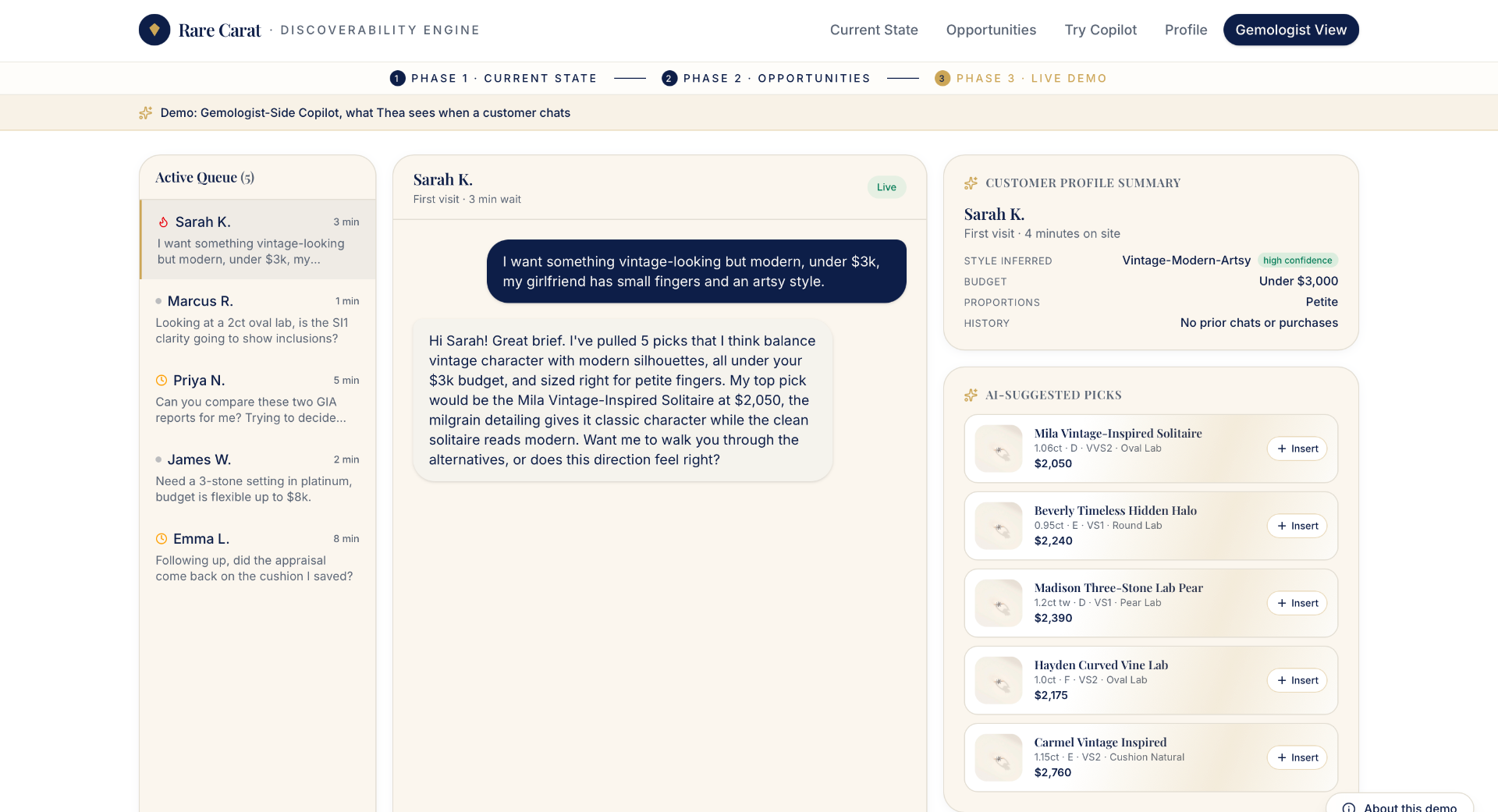1498x812 pixels.
Task: Click the Phase 1 step number badge
Action: [397, 78]
